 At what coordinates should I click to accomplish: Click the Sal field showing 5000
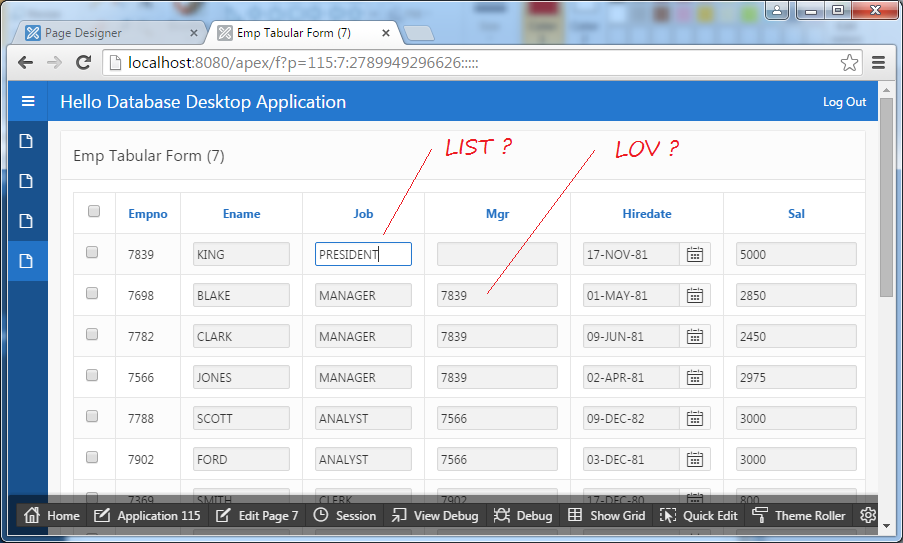(x=796, y=255)
